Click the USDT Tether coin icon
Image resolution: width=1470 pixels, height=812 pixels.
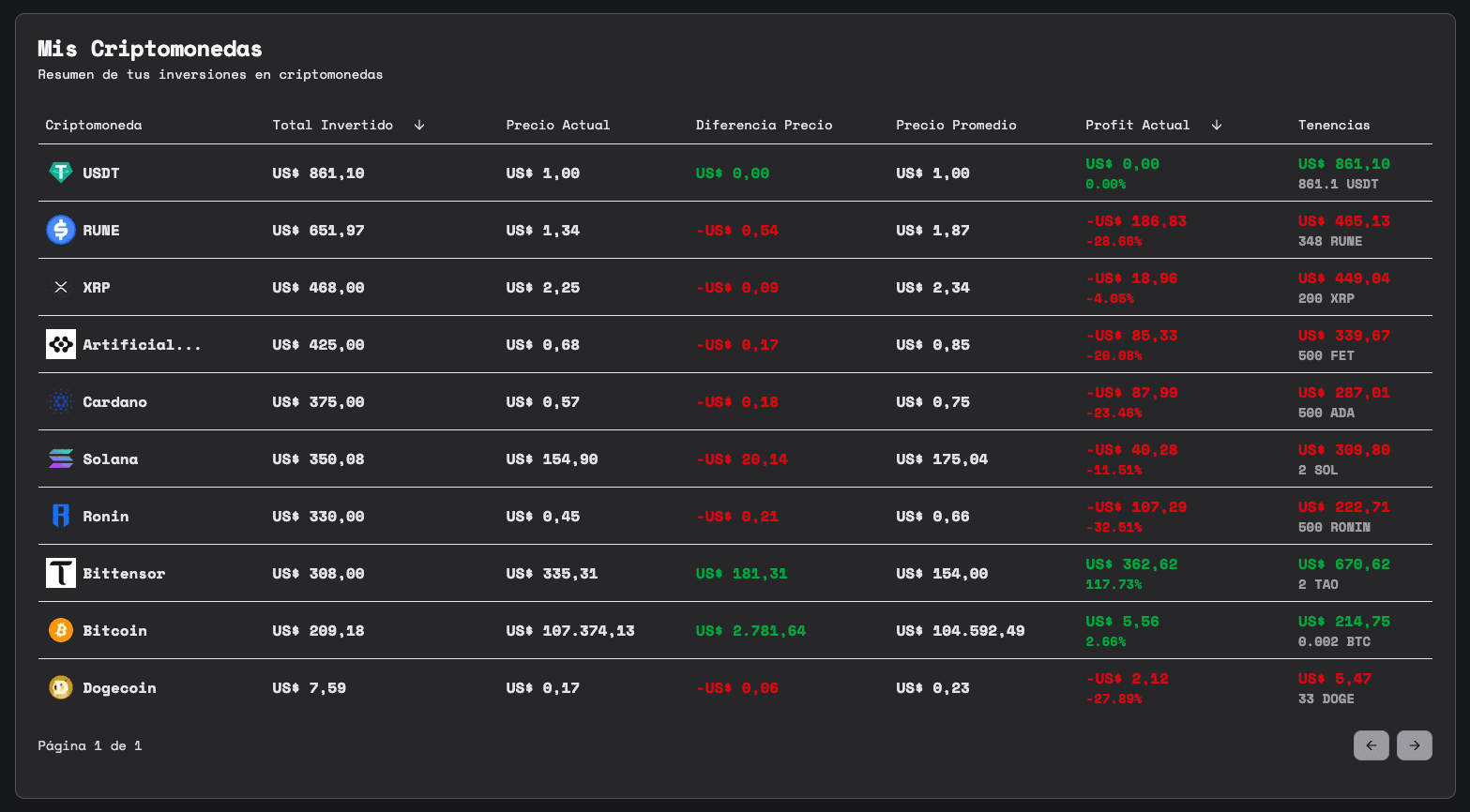click(61, 173)
